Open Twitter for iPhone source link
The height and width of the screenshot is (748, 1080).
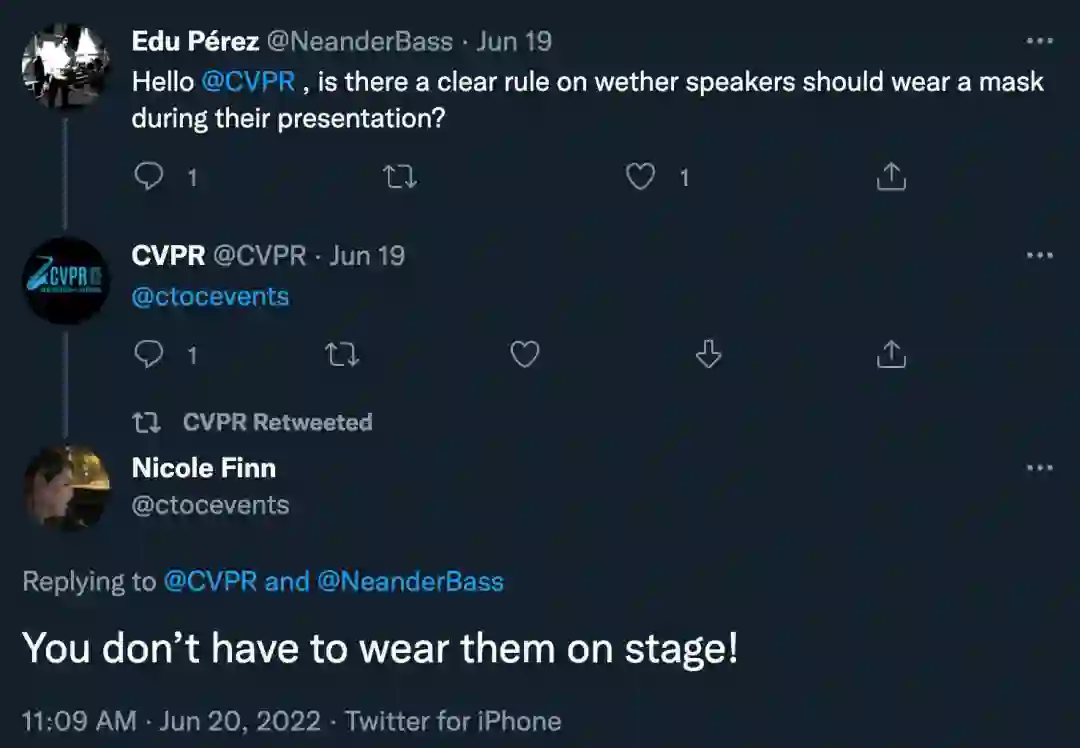click(453, 721)
